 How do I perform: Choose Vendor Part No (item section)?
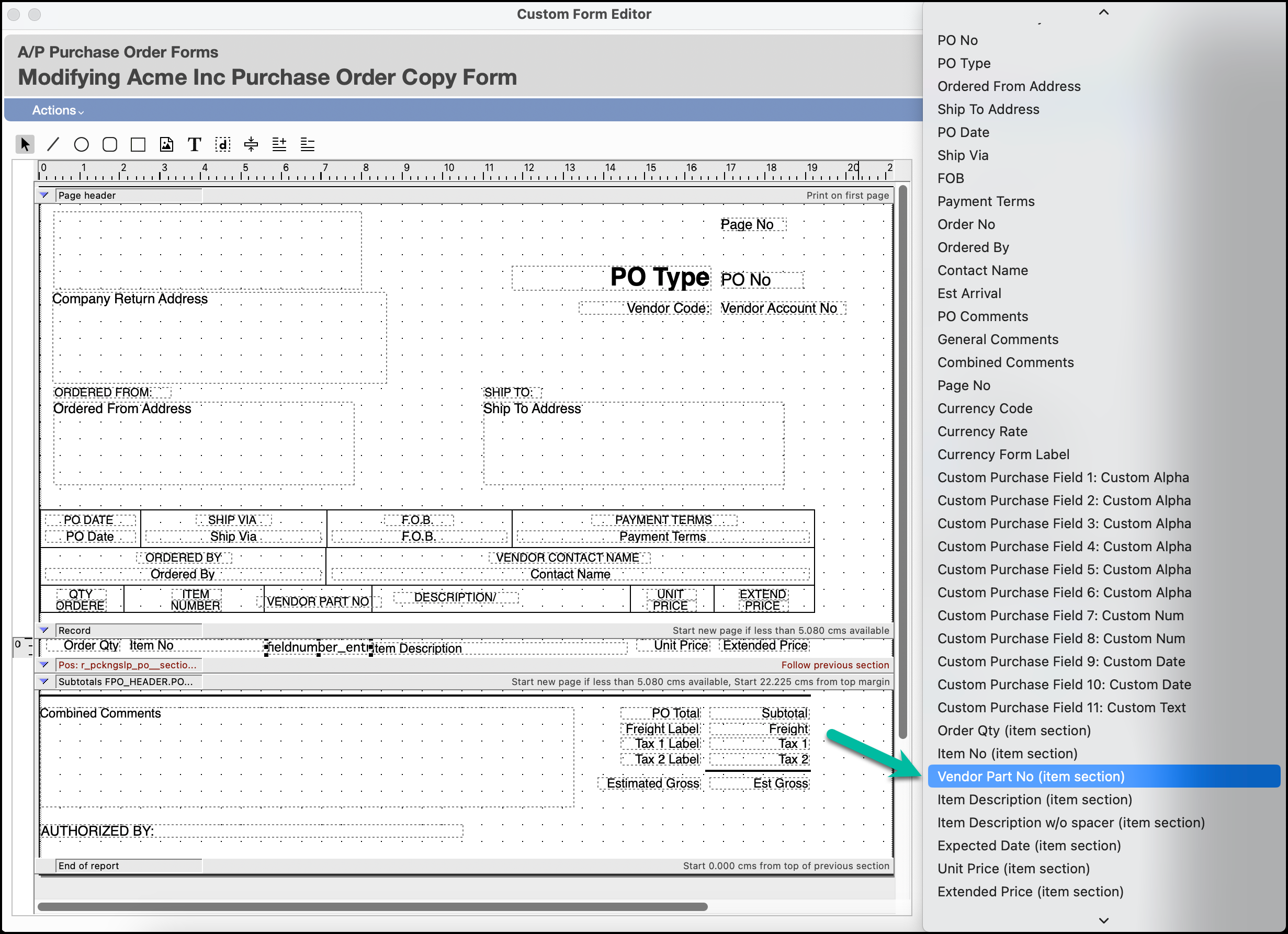[x=1030, y=776]
